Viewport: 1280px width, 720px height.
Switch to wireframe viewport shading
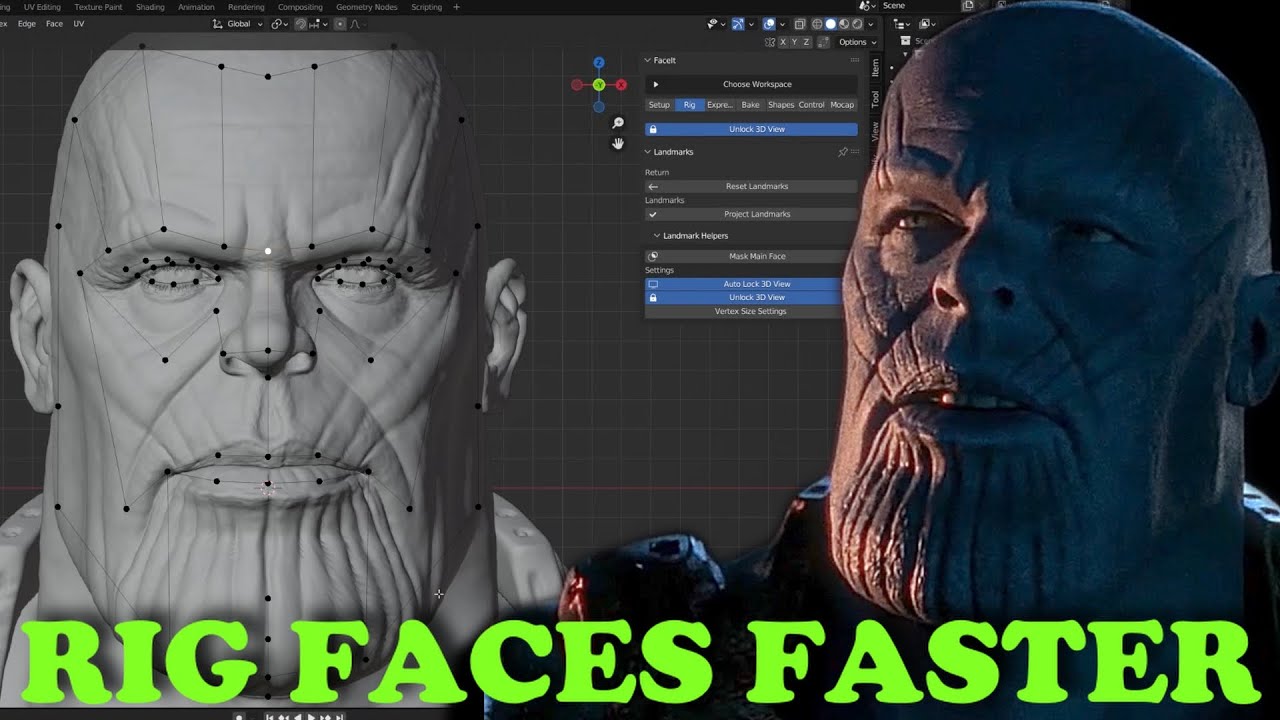click(817, 24)
